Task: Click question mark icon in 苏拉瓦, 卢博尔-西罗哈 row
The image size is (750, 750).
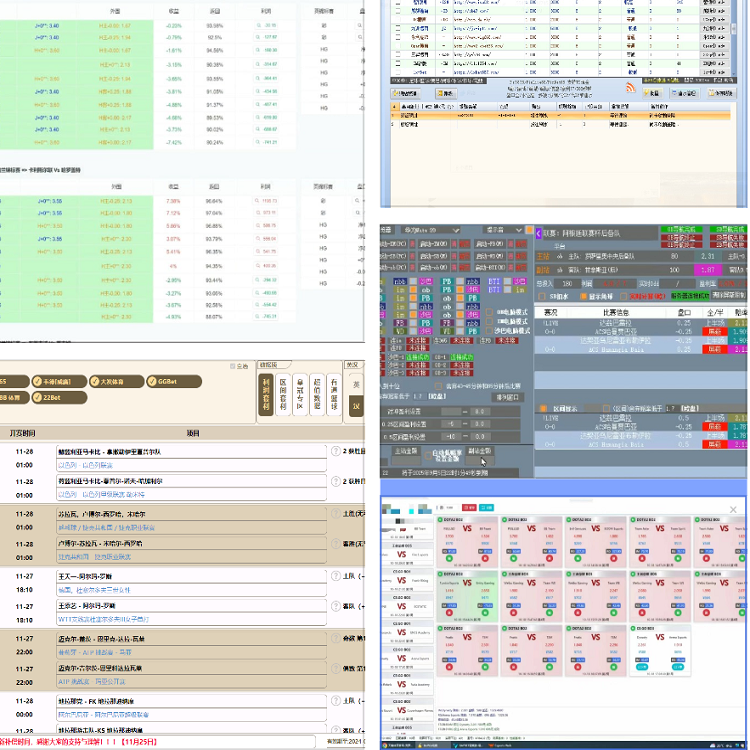Action: tap(336, 514)
